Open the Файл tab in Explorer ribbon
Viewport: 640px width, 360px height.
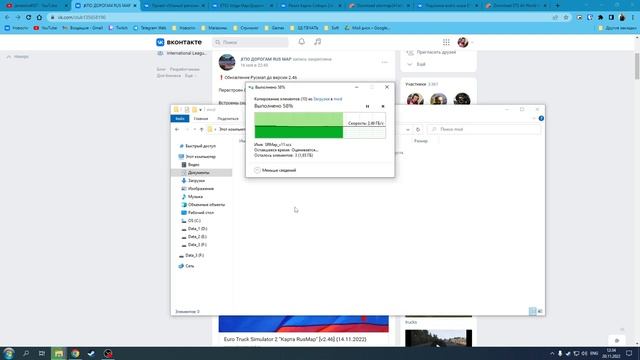point(180,119)
